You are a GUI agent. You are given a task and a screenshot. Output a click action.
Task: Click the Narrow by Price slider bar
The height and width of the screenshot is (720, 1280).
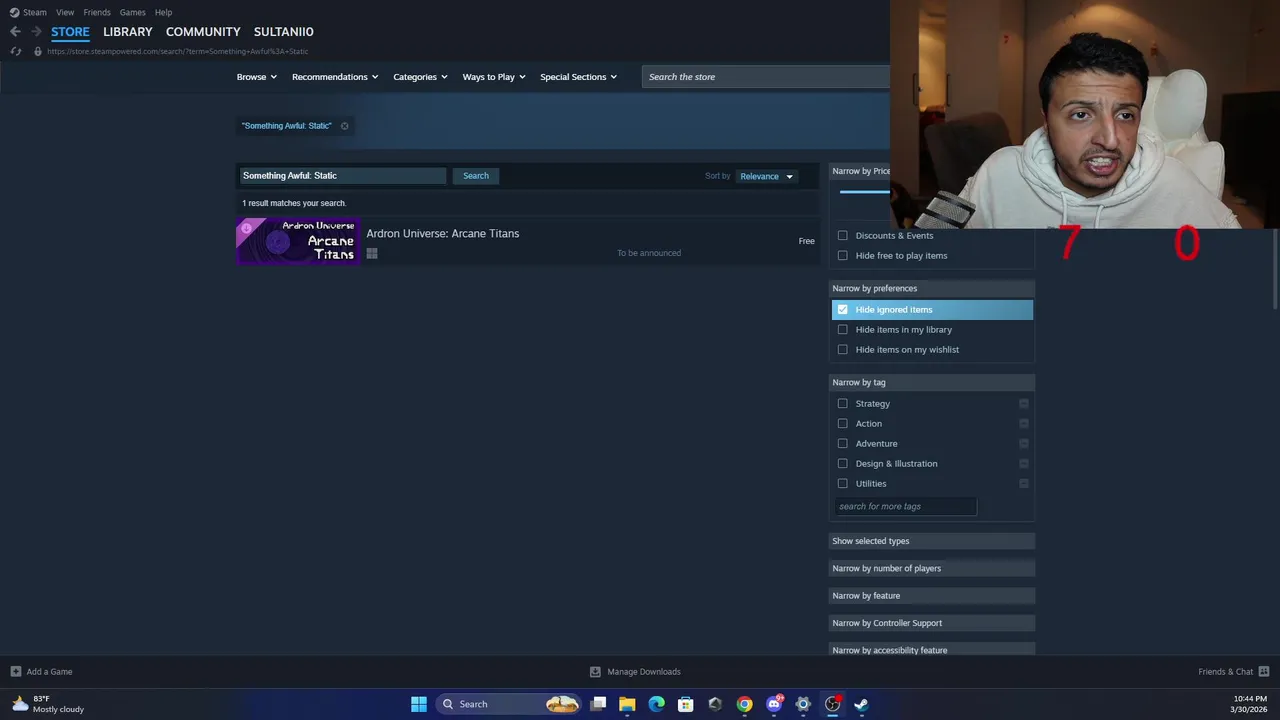click(x=864, y=192)
